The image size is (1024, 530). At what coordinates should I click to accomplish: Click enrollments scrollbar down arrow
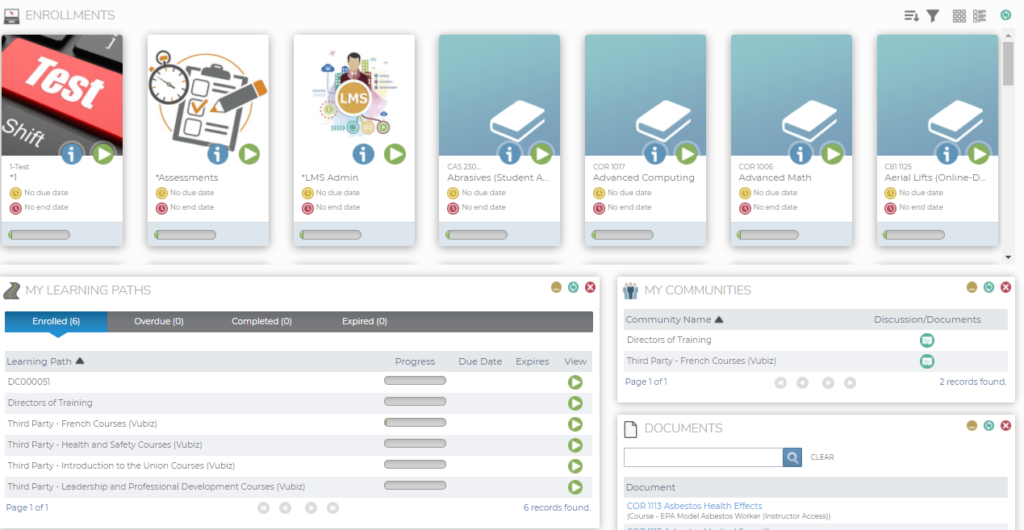pyautogui.click(x=1008, y=258)
